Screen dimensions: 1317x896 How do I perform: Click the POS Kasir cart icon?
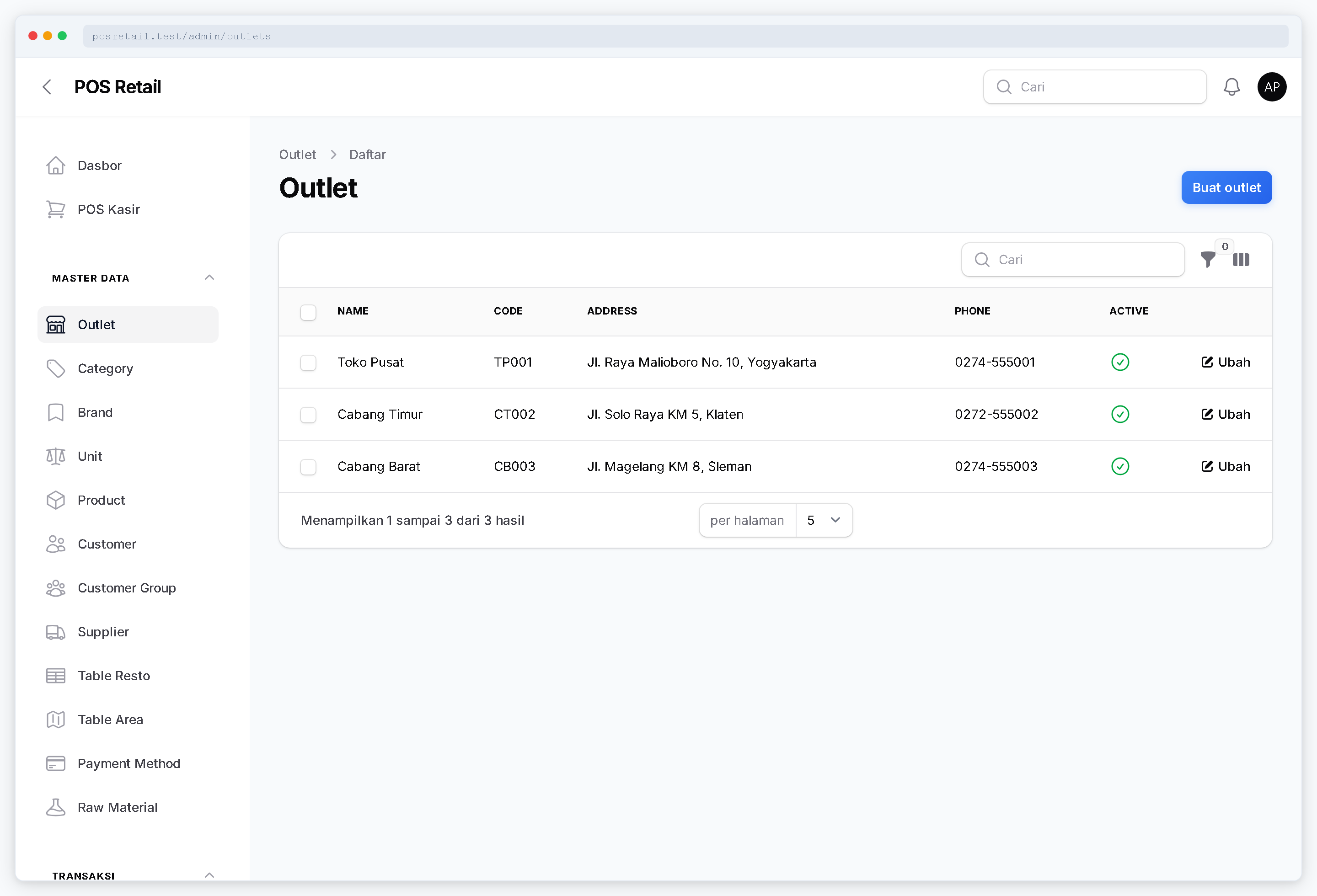(55, 209)
